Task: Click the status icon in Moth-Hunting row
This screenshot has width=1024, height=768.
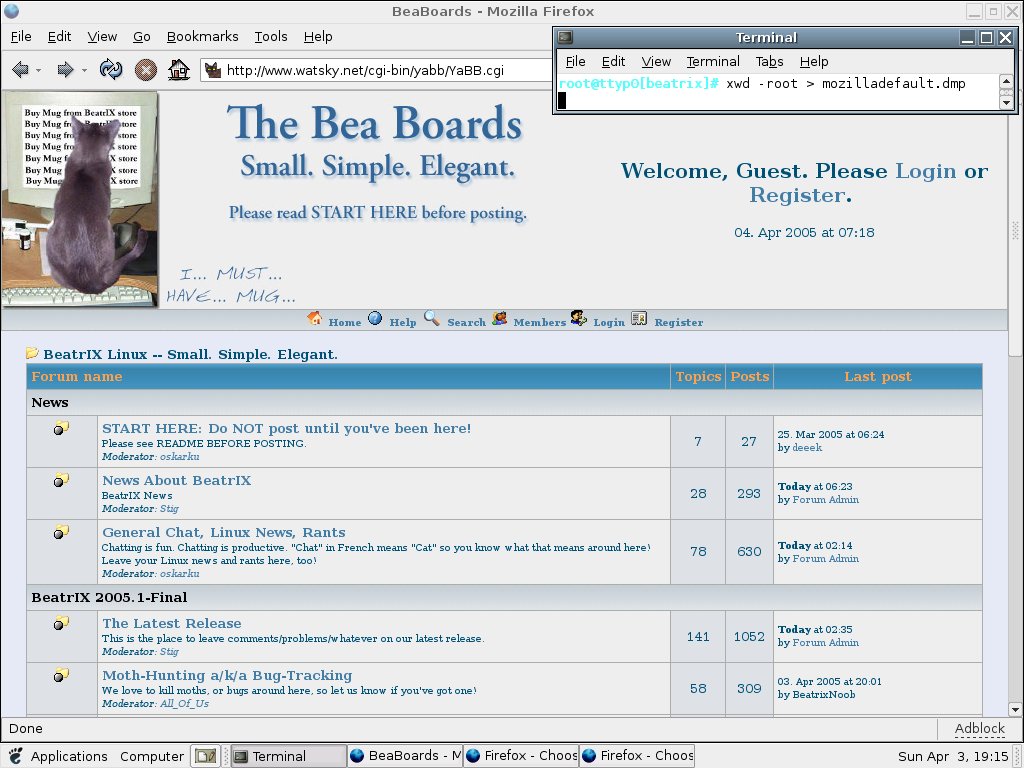Action: [61, 675]
